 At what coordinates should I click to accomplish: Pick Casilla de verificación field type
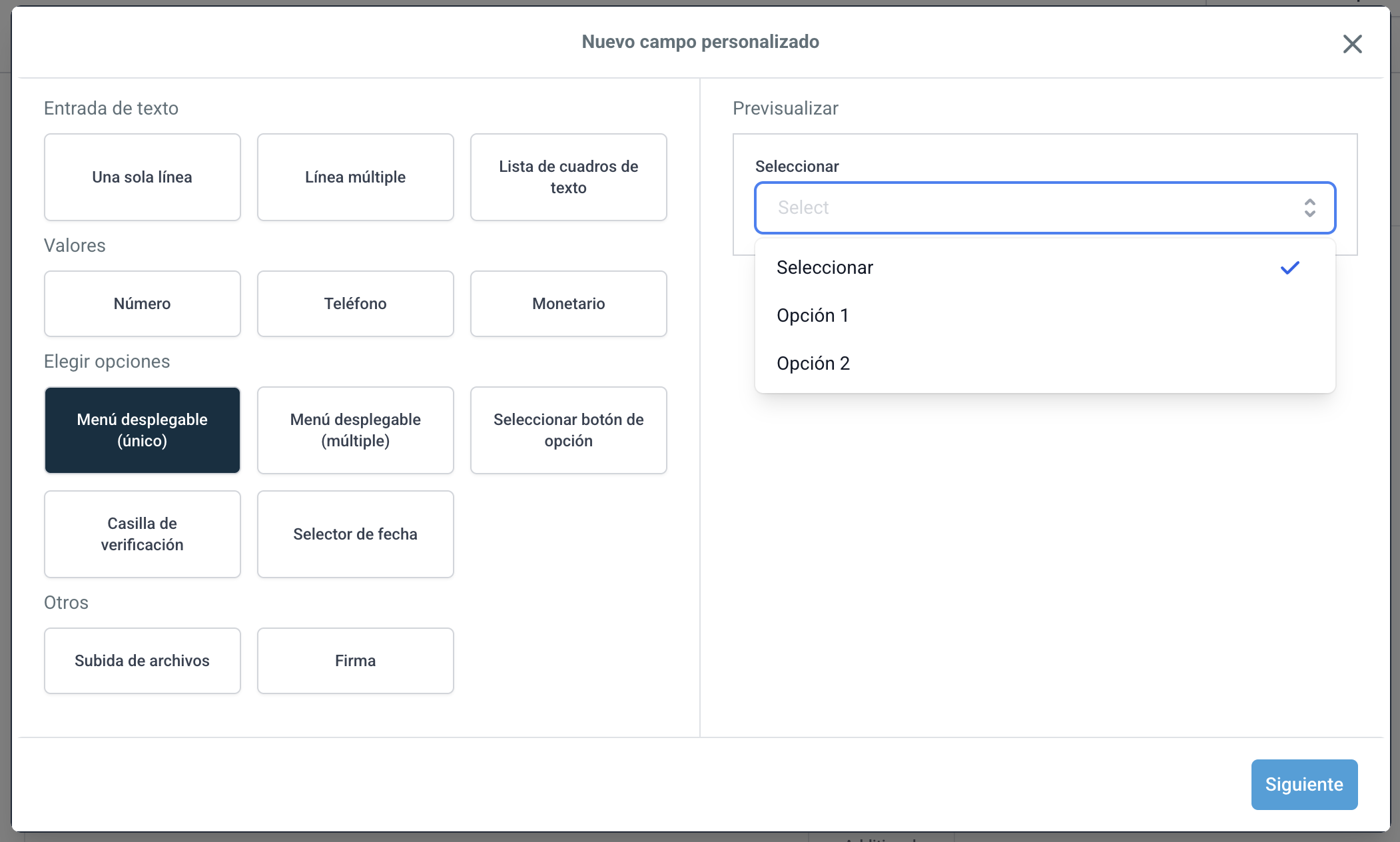143,534
